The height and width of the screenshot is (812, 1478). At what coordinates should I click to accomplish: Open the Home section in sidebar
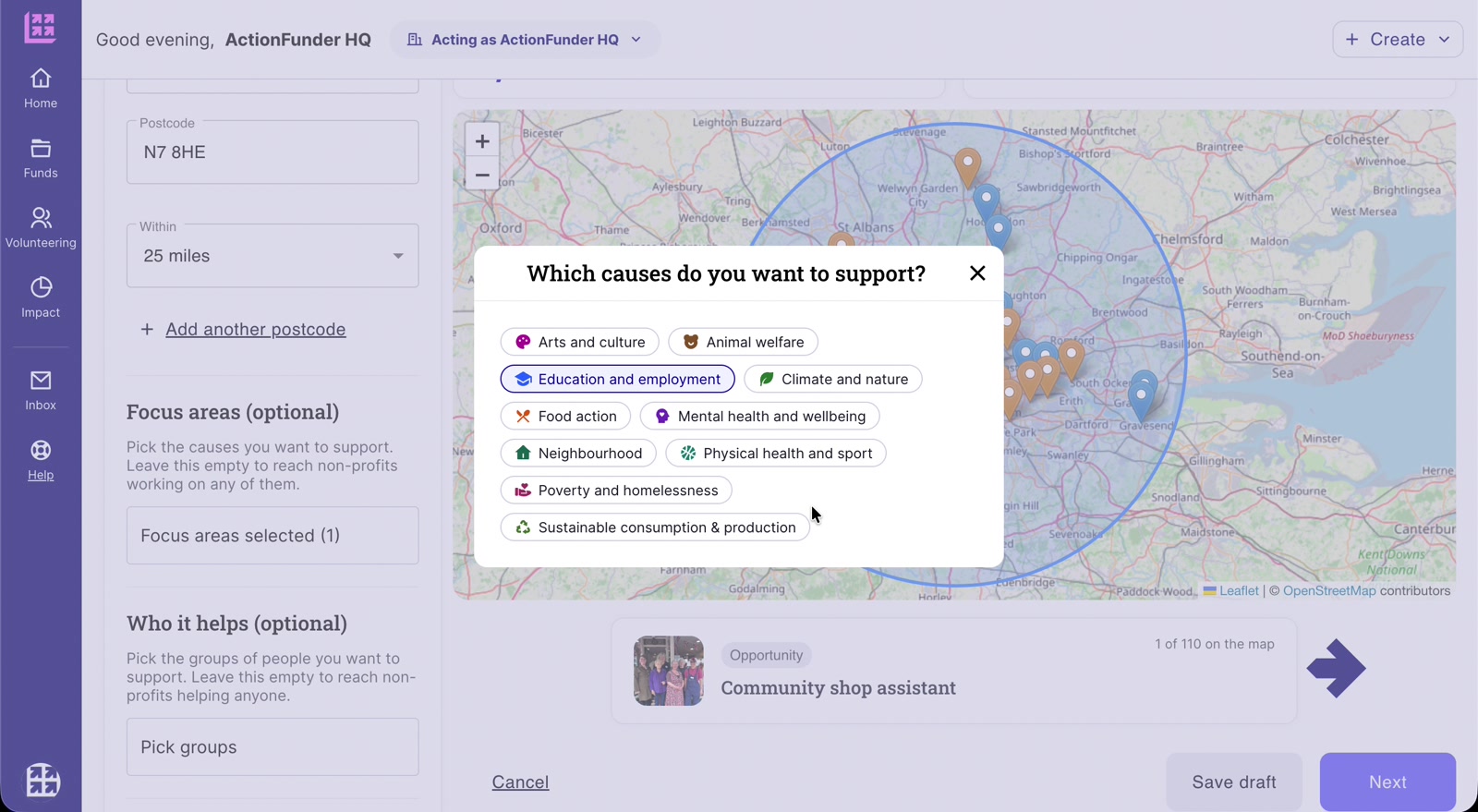(x=41, y=89)
